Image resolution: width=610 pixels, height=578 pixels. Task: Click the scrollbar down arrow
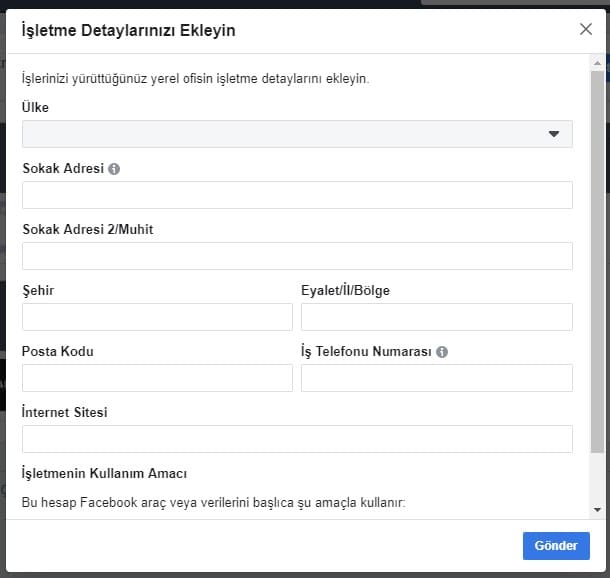coord(597,510)
